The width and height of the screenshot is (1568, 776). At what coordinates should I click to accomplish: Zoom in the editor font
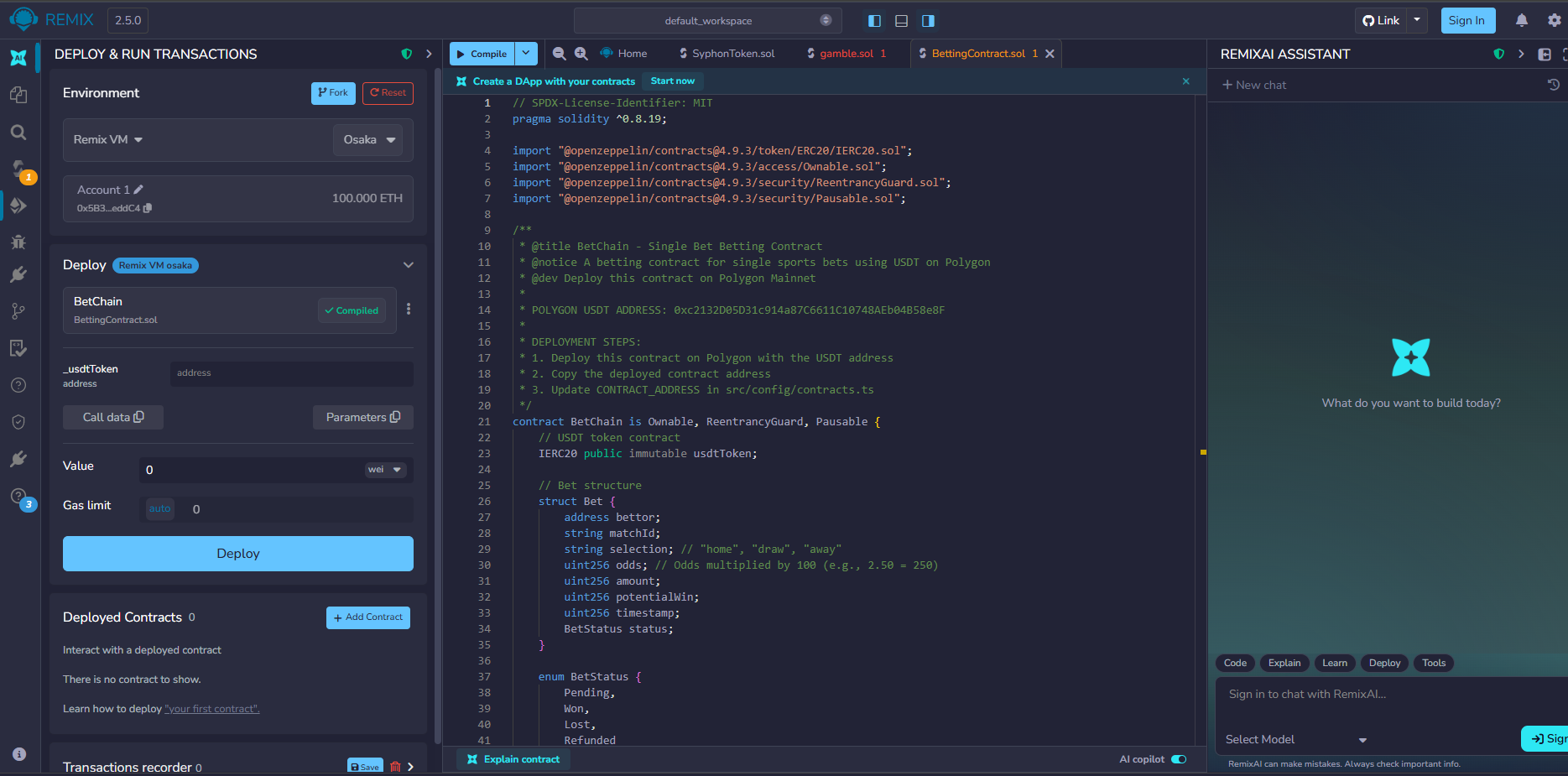pyautogui.click(x=581, y=54)
